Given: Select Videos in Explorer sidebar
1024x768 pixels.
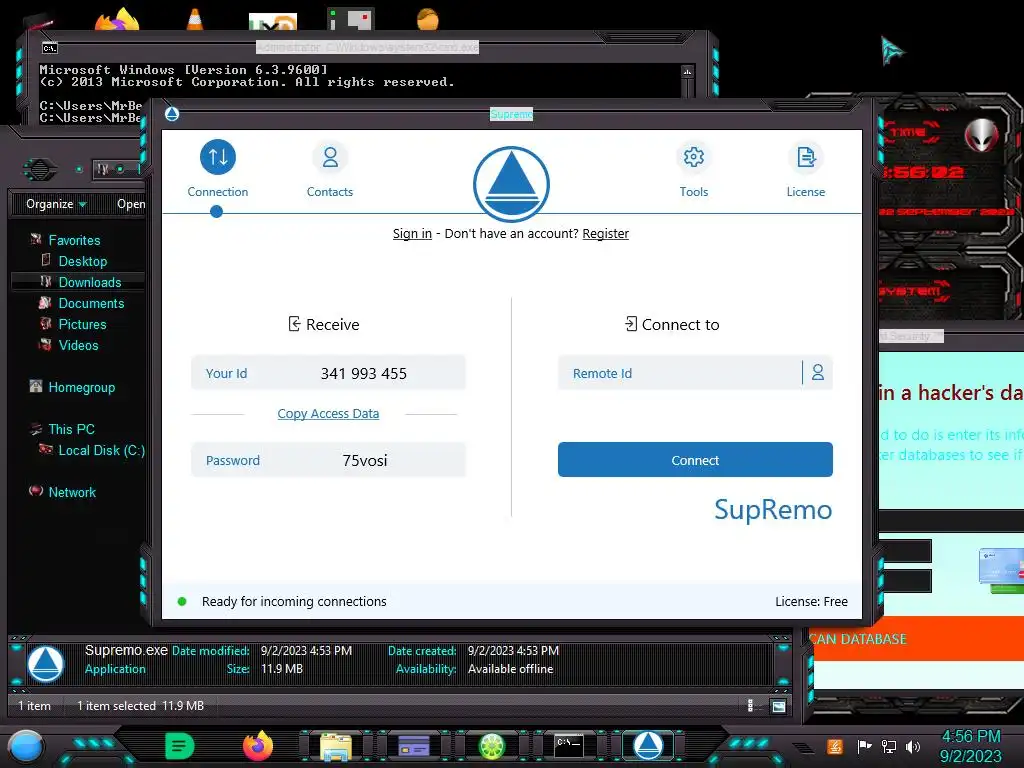Looking at the screenshot, I should pos(78,345).
